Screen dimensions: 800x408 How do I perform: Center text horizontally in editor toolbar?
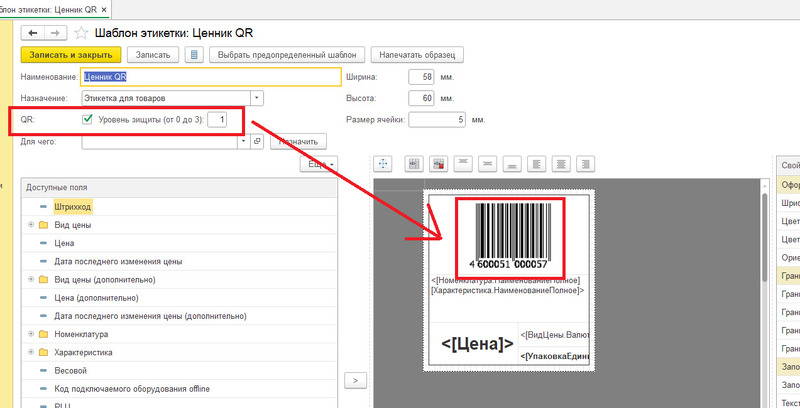pyautogui.click(x=561, y=163)
